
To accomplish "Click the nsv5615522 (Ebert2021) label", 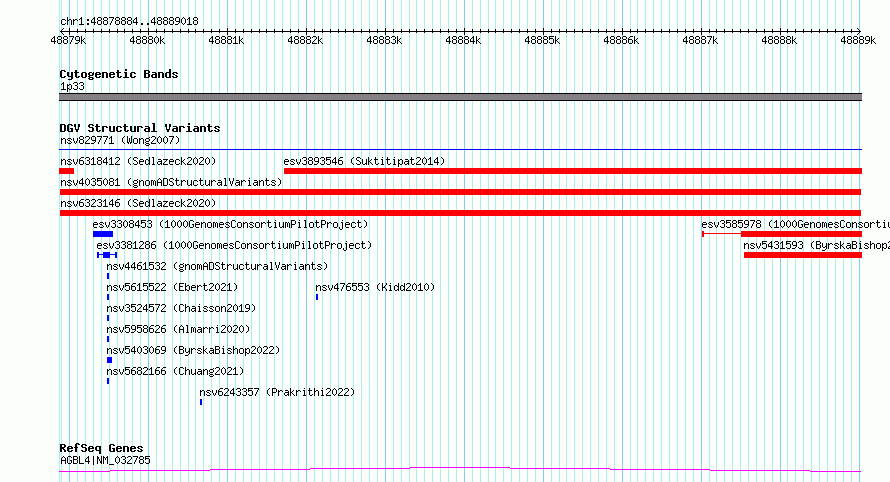I will click(x=173, y=287).
